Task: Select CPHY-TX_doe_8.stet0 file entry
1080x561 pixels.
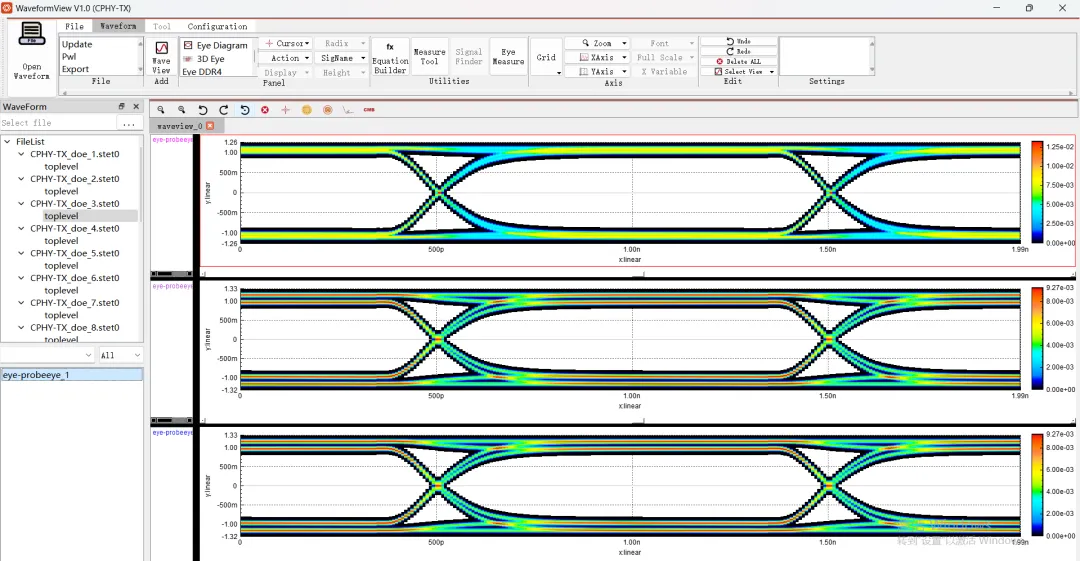Action: pos(74,327)
